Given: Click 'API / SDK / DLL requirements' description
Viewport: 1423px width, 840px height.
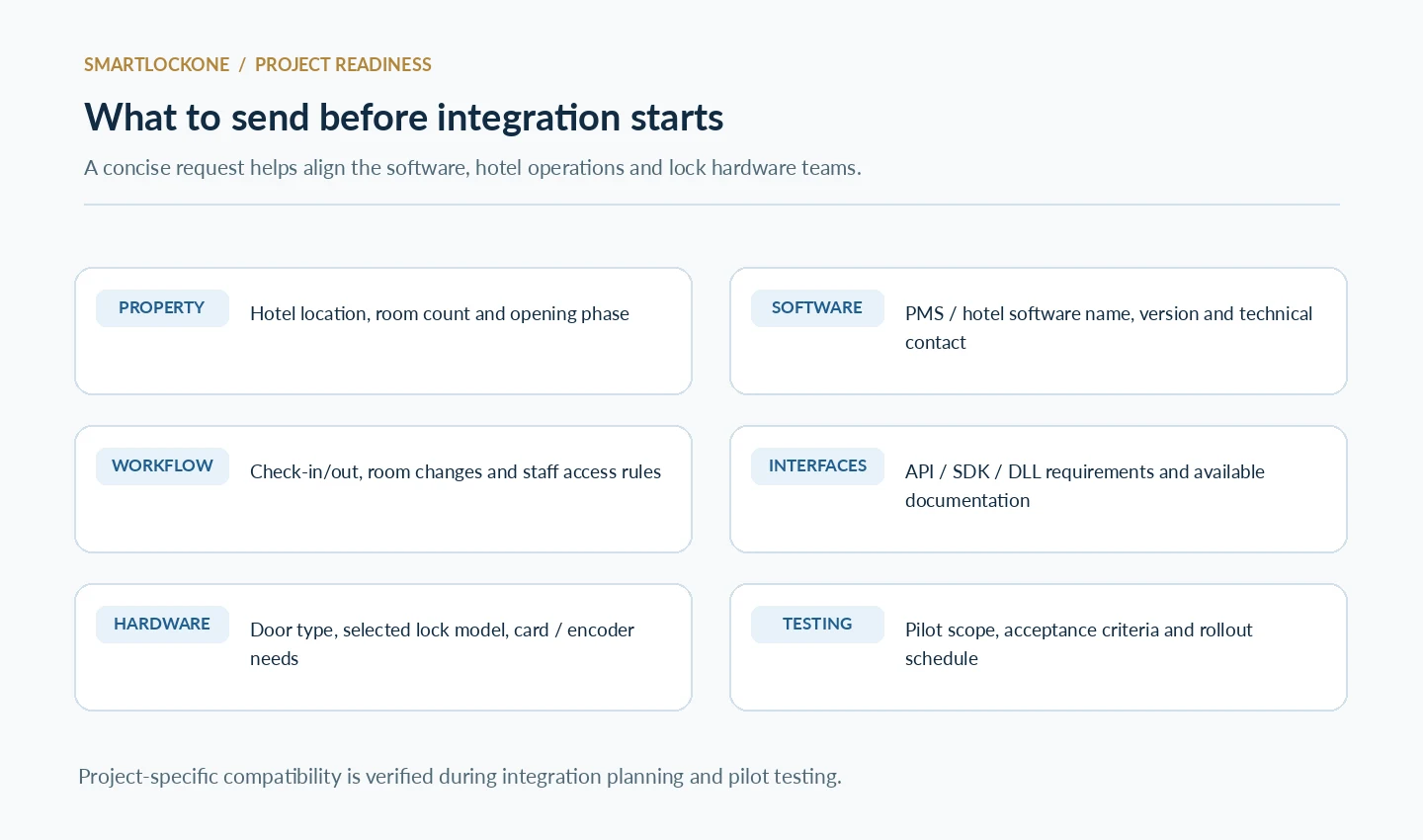Looking at the screenshot, I should coord(1085,486).
